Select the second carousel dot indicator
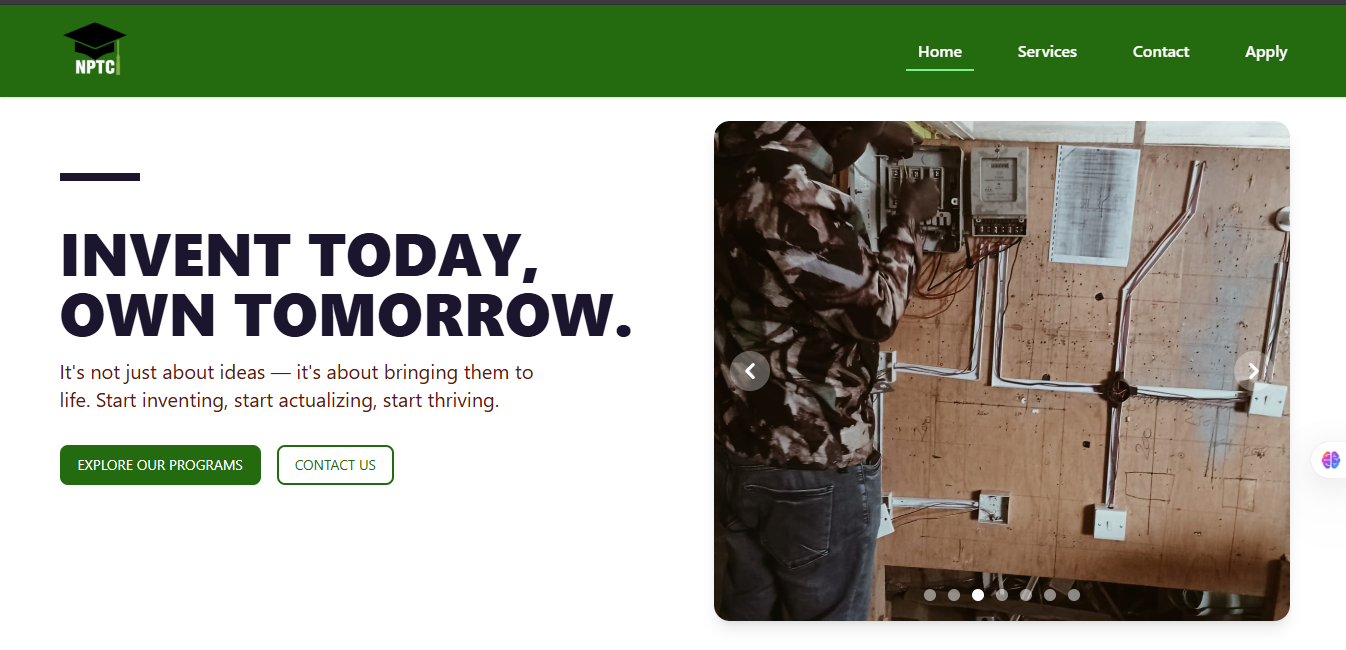 point(954,595)
